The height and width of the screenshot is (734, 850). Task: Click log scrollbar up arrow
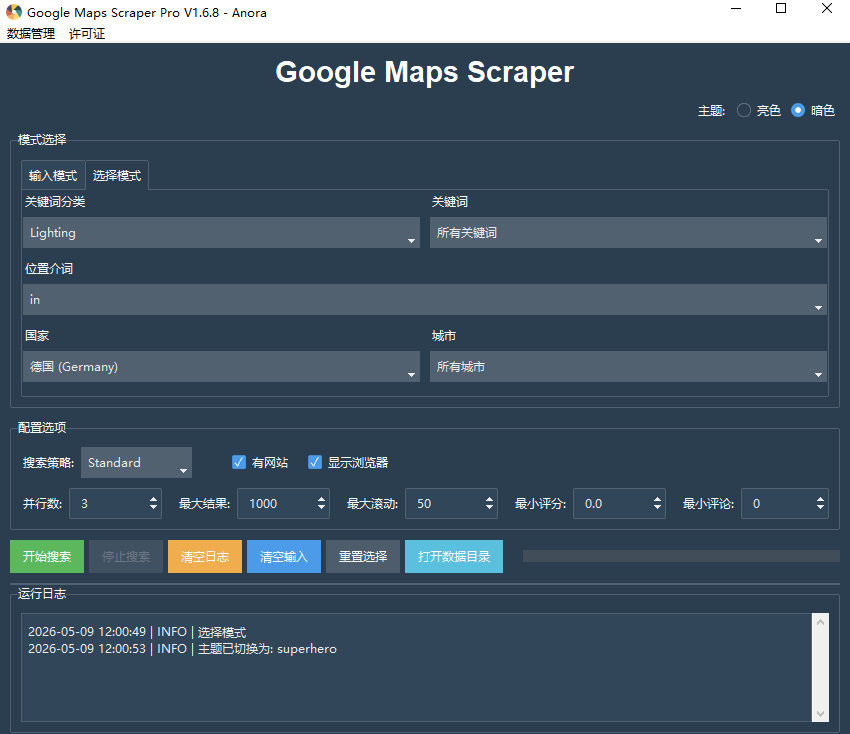[820, 622]
